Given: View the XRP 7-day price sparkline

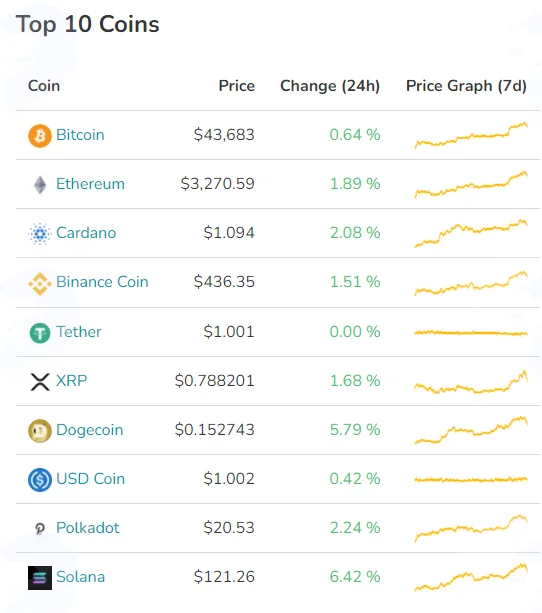Looking at the screenshot, I should point(471,382).
